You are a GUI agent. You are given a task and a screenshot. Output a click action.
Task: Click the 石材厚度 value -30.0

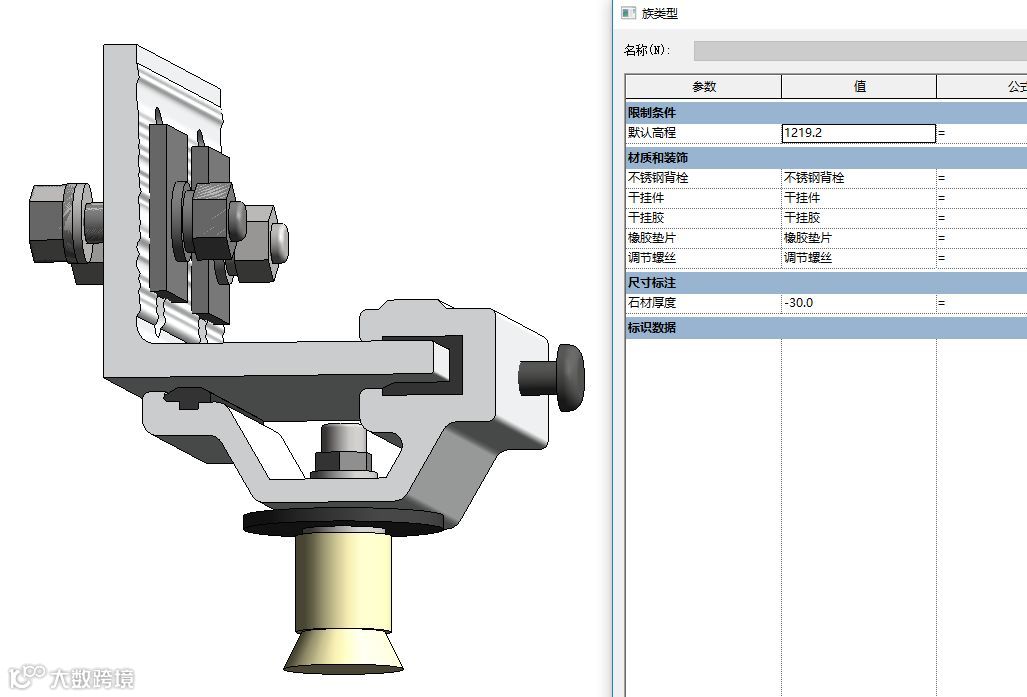pos(859,303)
